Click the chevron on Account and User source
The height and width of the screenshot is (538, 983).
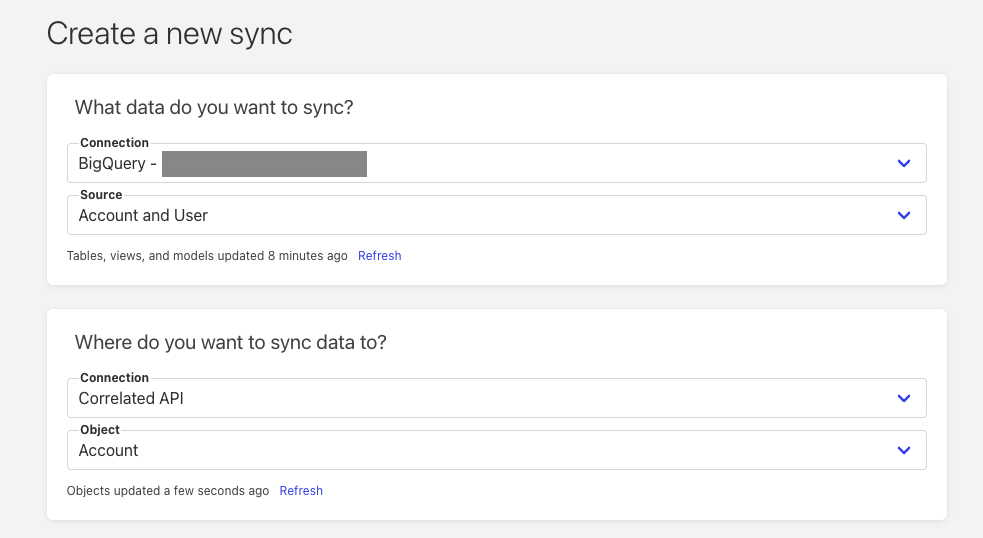(x=904, y=215)
